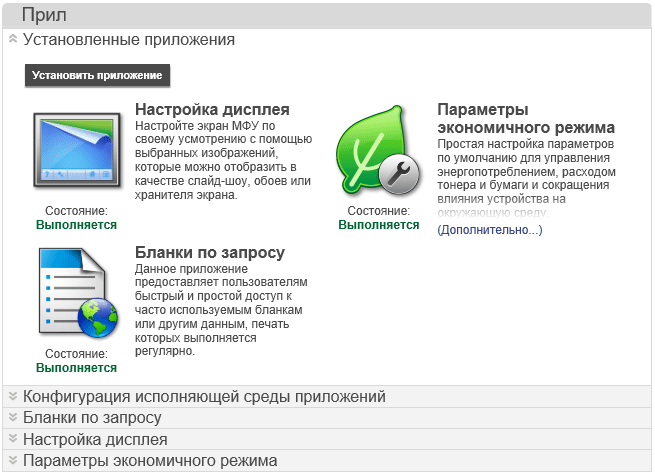Expand Параметры экономичного режима bottom section

pos(327,461)
